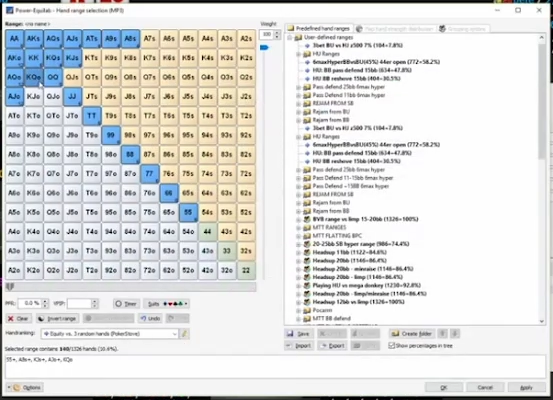Open the Timer tool
This screenshot has width=553, height=400.
(x=127, y=304)
